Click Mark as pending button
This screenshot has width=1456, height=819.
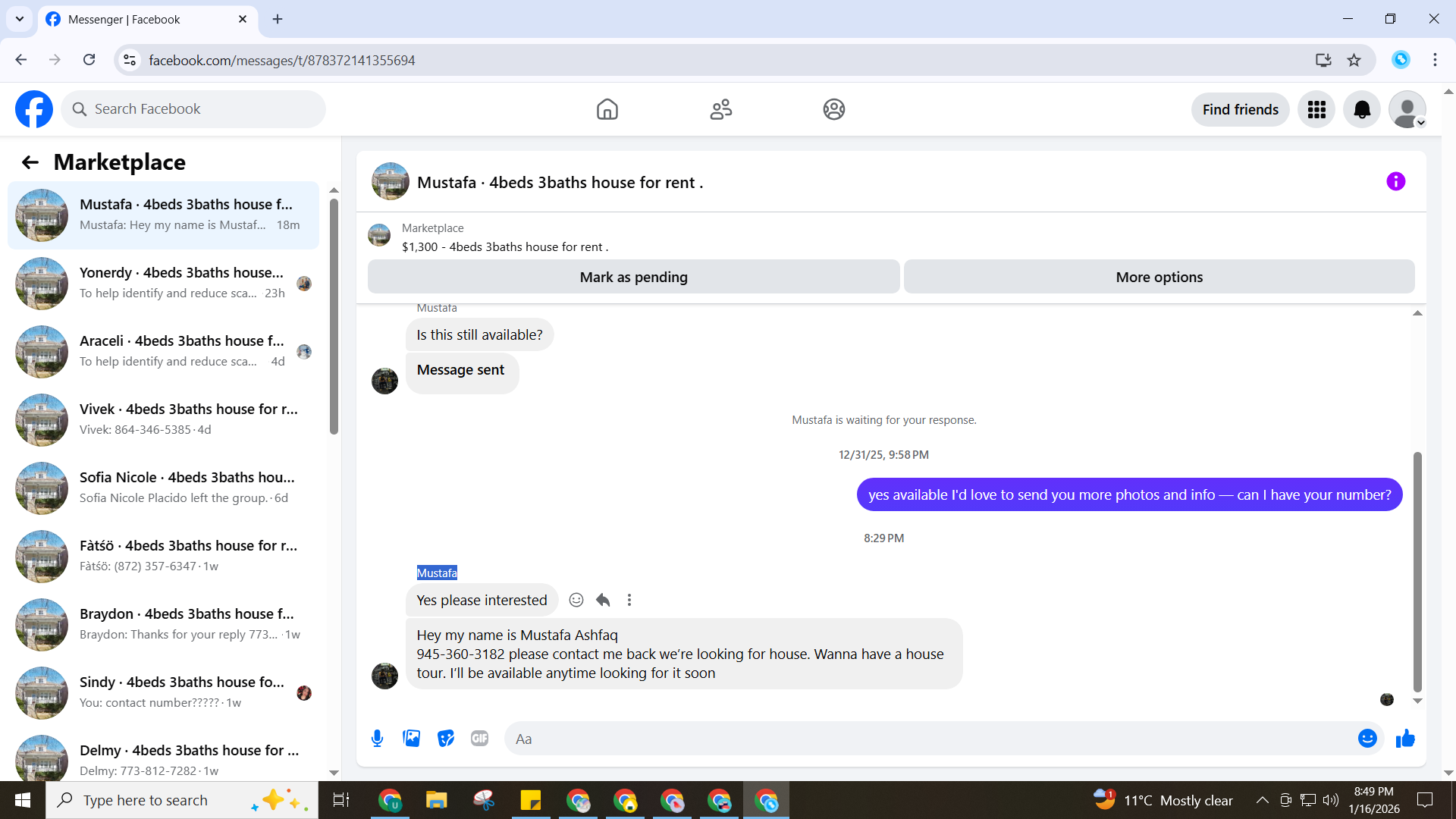tap(633, 278)
